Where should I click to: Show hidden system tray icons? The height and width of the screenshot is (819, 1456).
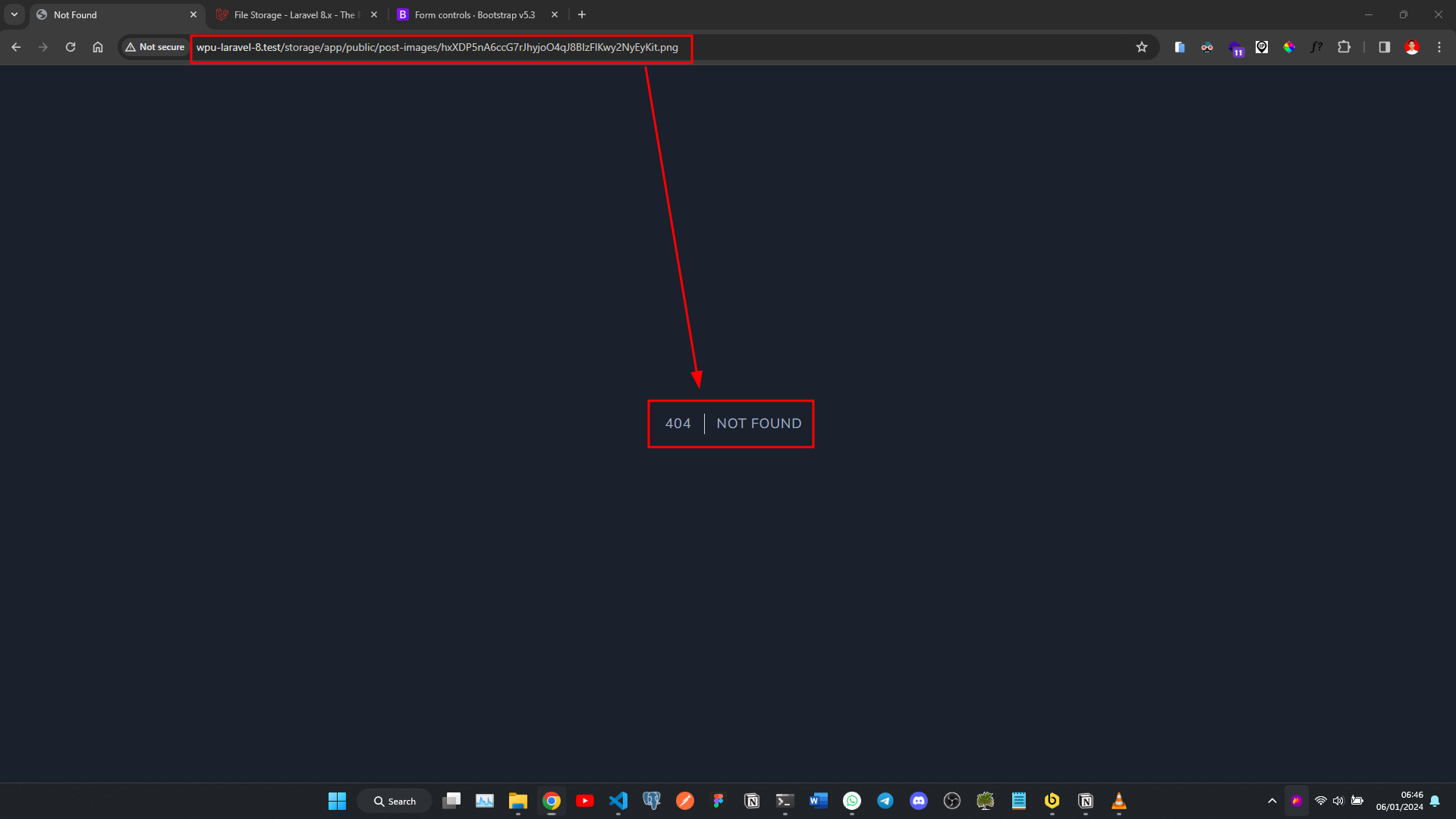[1272, 801]
